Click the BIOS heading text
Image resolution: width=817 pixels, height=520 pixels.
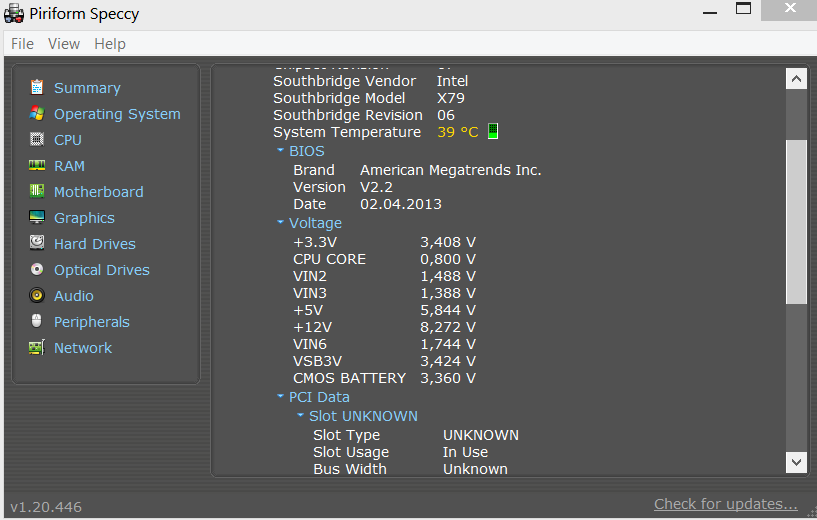pyautogui.click(x=306, y=151)
